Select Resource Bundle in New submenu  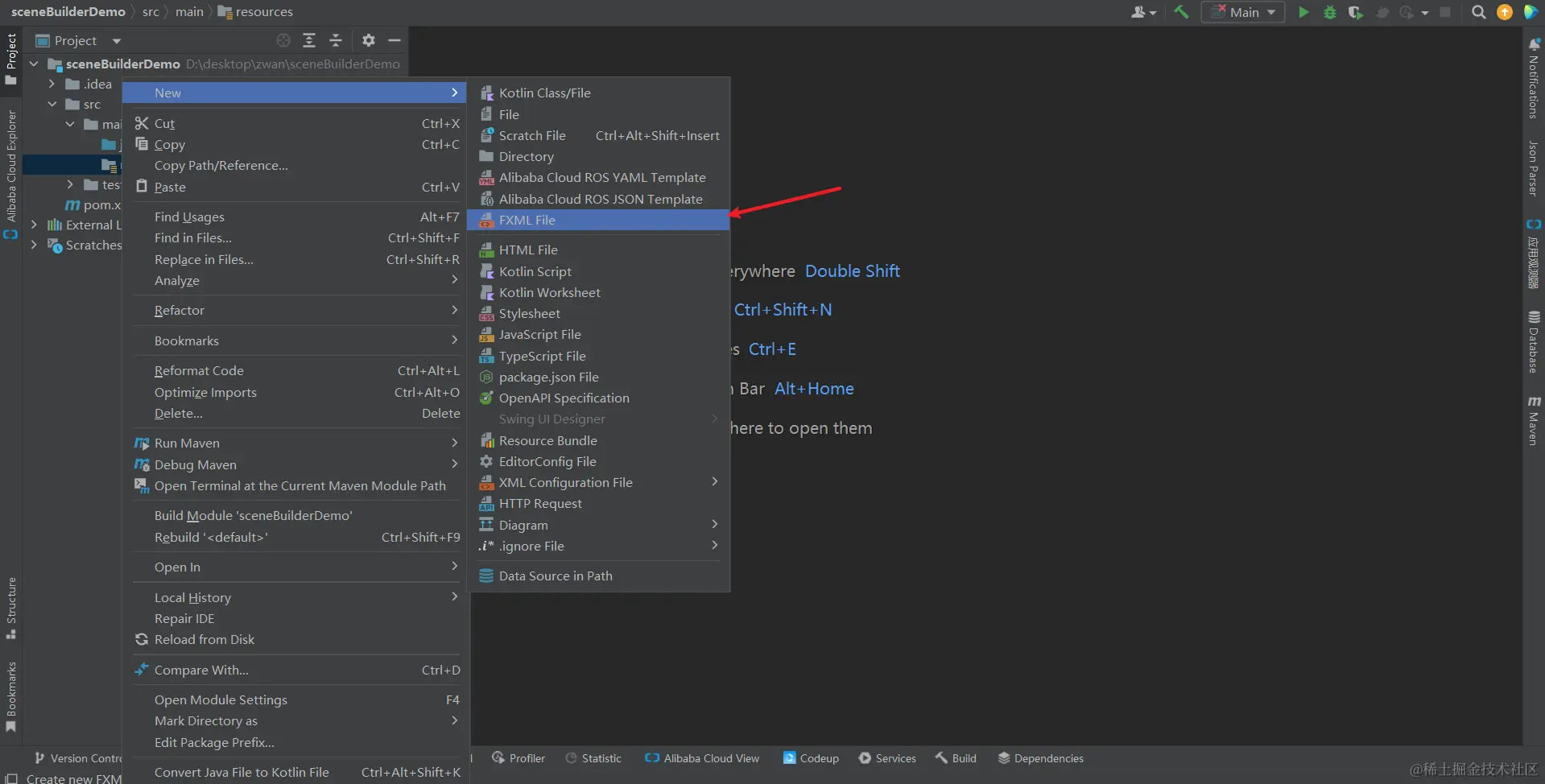[598, 440]
